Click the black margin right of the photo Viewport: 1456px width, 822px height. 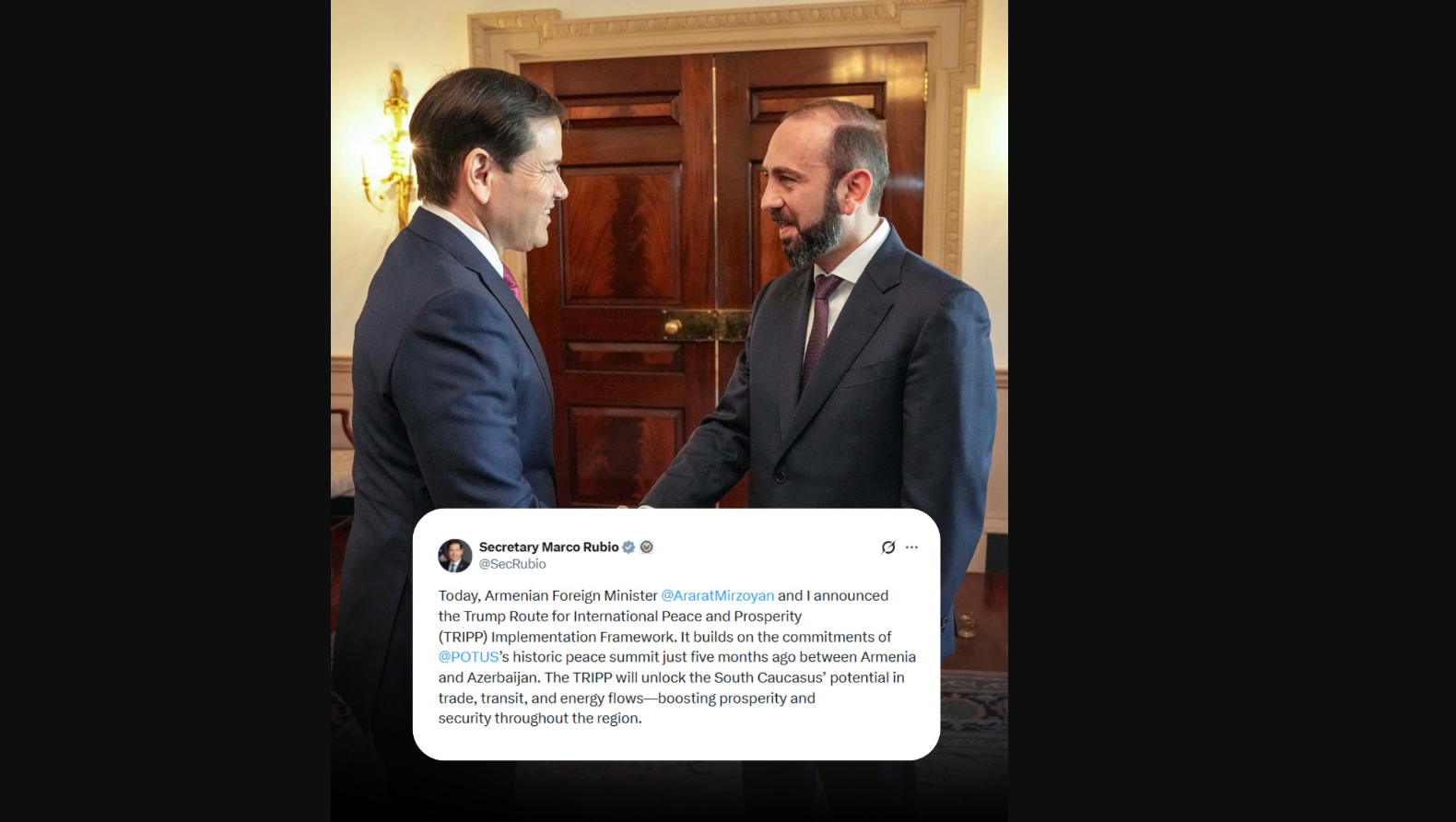pos(1232,411)
